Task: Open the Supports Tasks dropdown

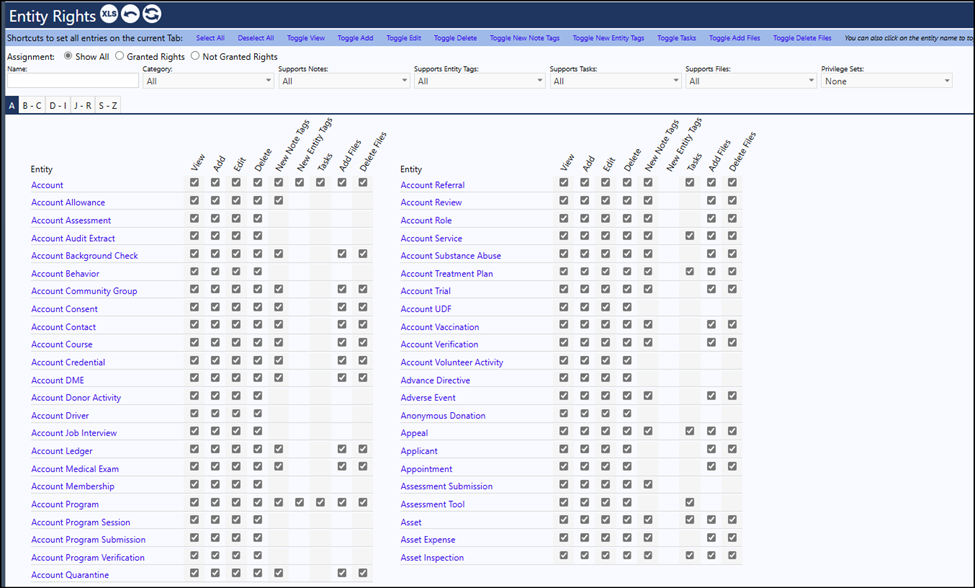Action: pos(615,81)
